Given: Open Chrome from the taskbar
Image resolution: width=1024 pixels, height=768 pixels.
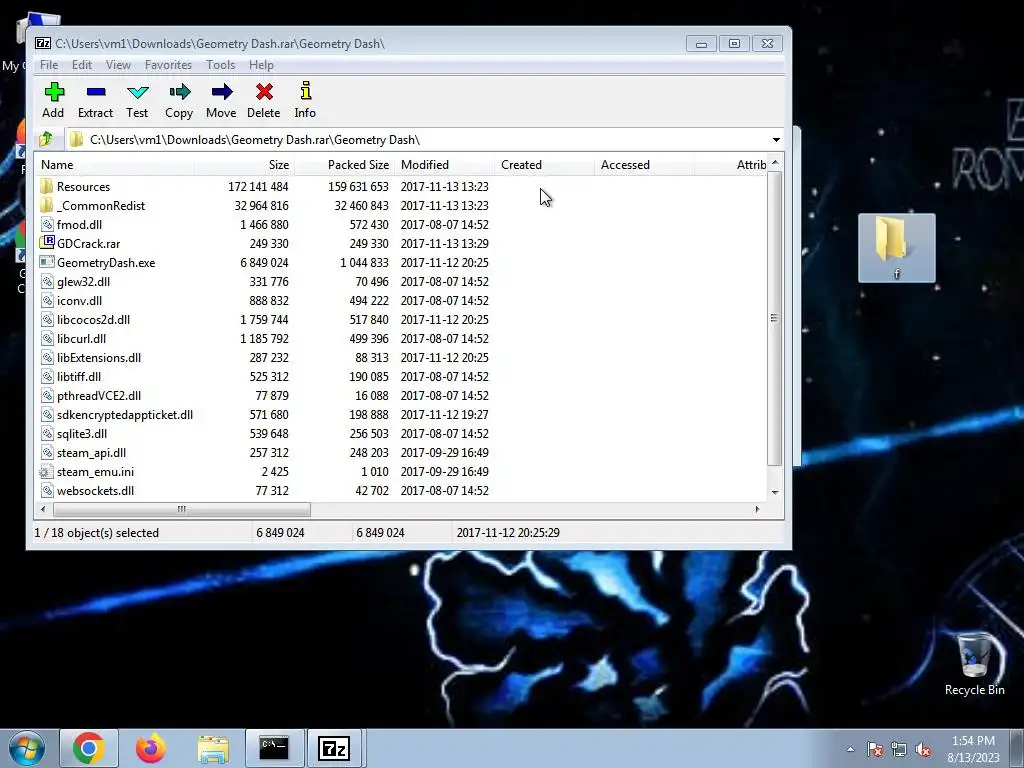Looking at the screenshot, I should tap(89, 748).
